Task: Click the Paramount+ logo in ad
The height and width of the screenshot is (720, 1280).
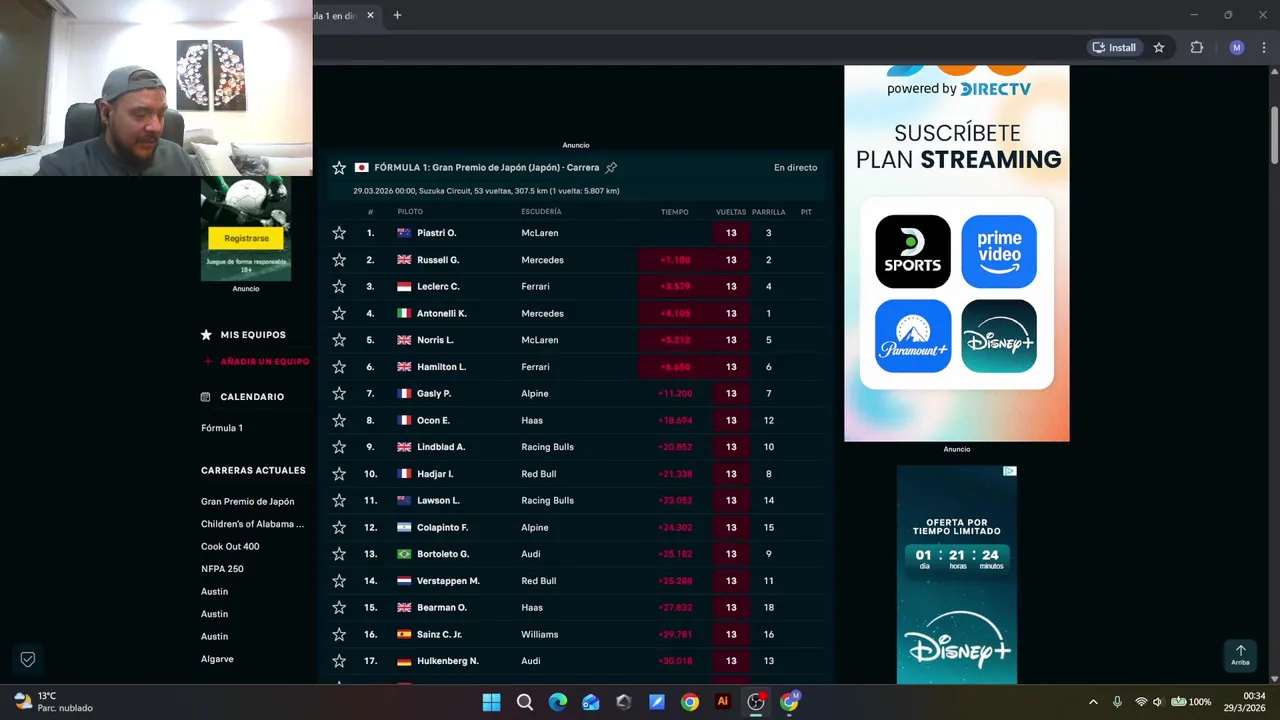Action: 913,336
